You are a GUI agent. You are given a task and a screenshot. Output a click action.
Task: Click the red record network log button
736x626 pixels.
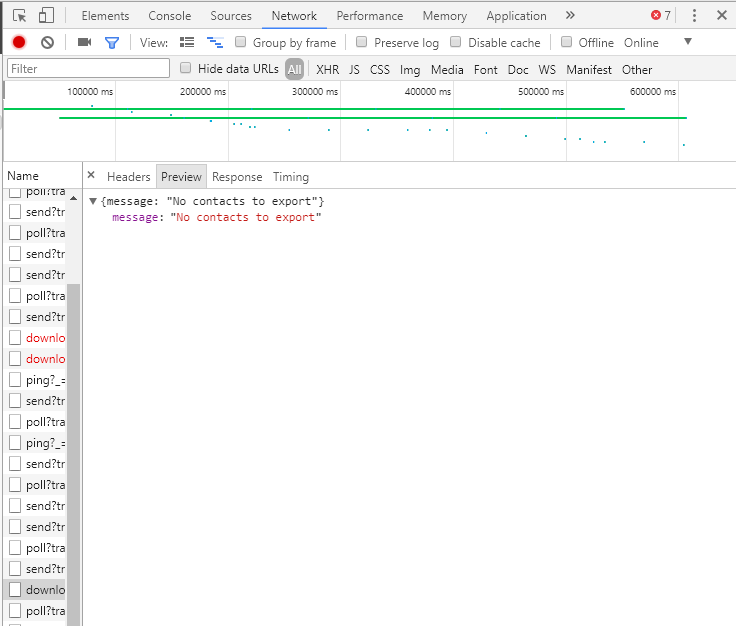click(x=19, y=42)
